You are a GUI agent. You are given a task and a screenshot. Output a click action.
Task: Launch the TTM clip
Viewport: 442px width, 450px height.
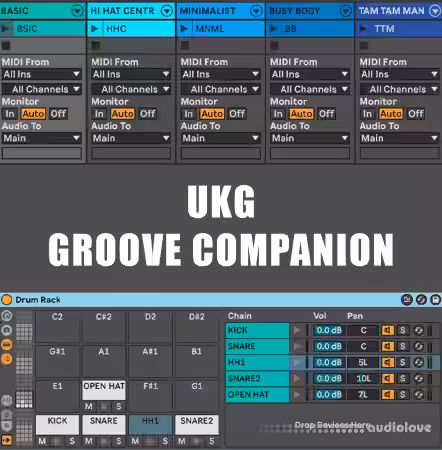(x=363, y=29)
